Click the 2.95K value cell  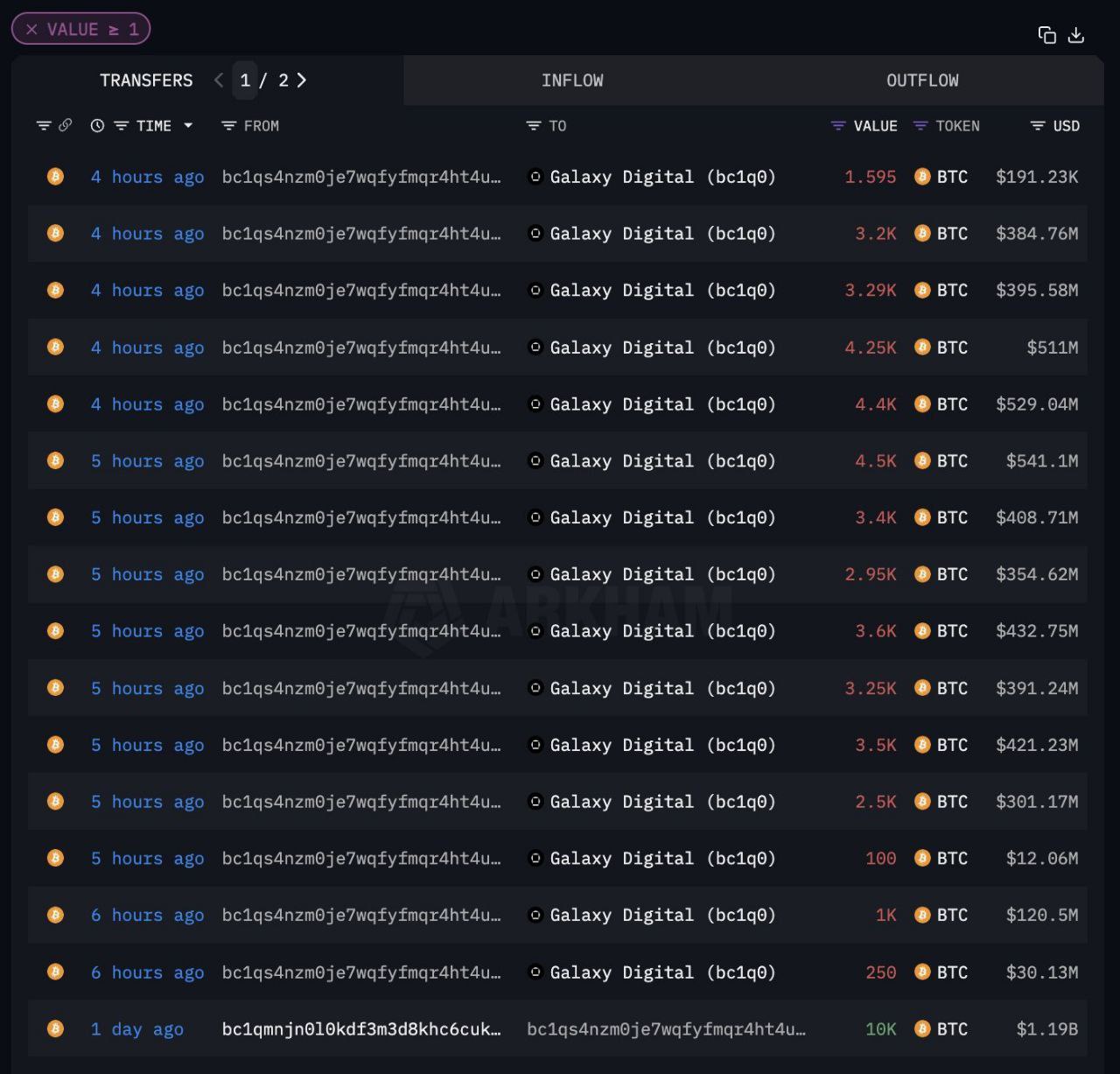click(871, 575)
